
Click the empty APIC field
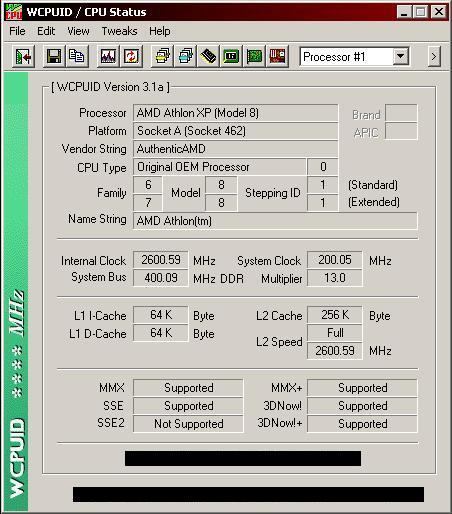pos(401,131)
